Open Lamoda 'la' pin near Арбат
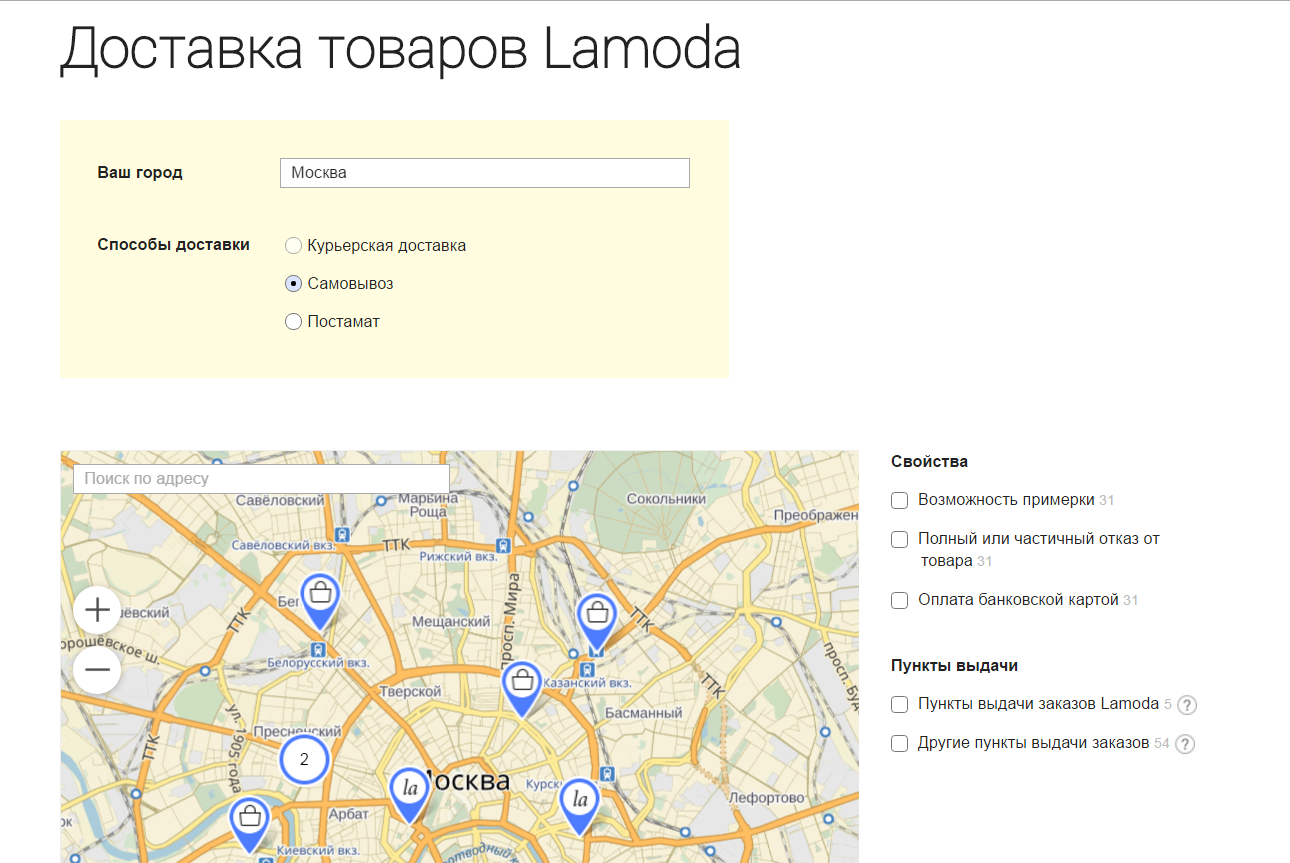 (409, 795)
